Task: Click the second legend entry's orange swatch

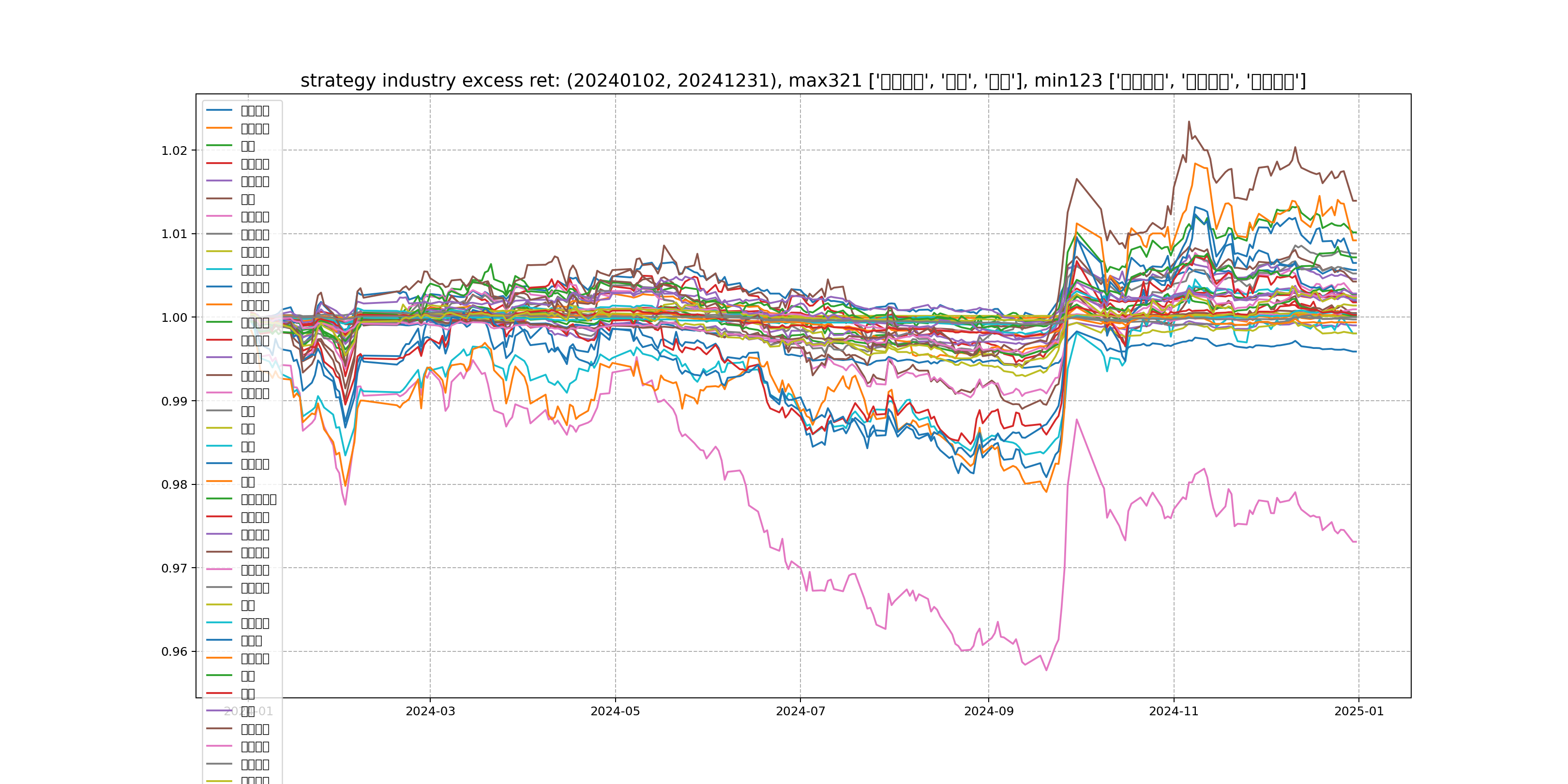Action: tap(219, 128)
